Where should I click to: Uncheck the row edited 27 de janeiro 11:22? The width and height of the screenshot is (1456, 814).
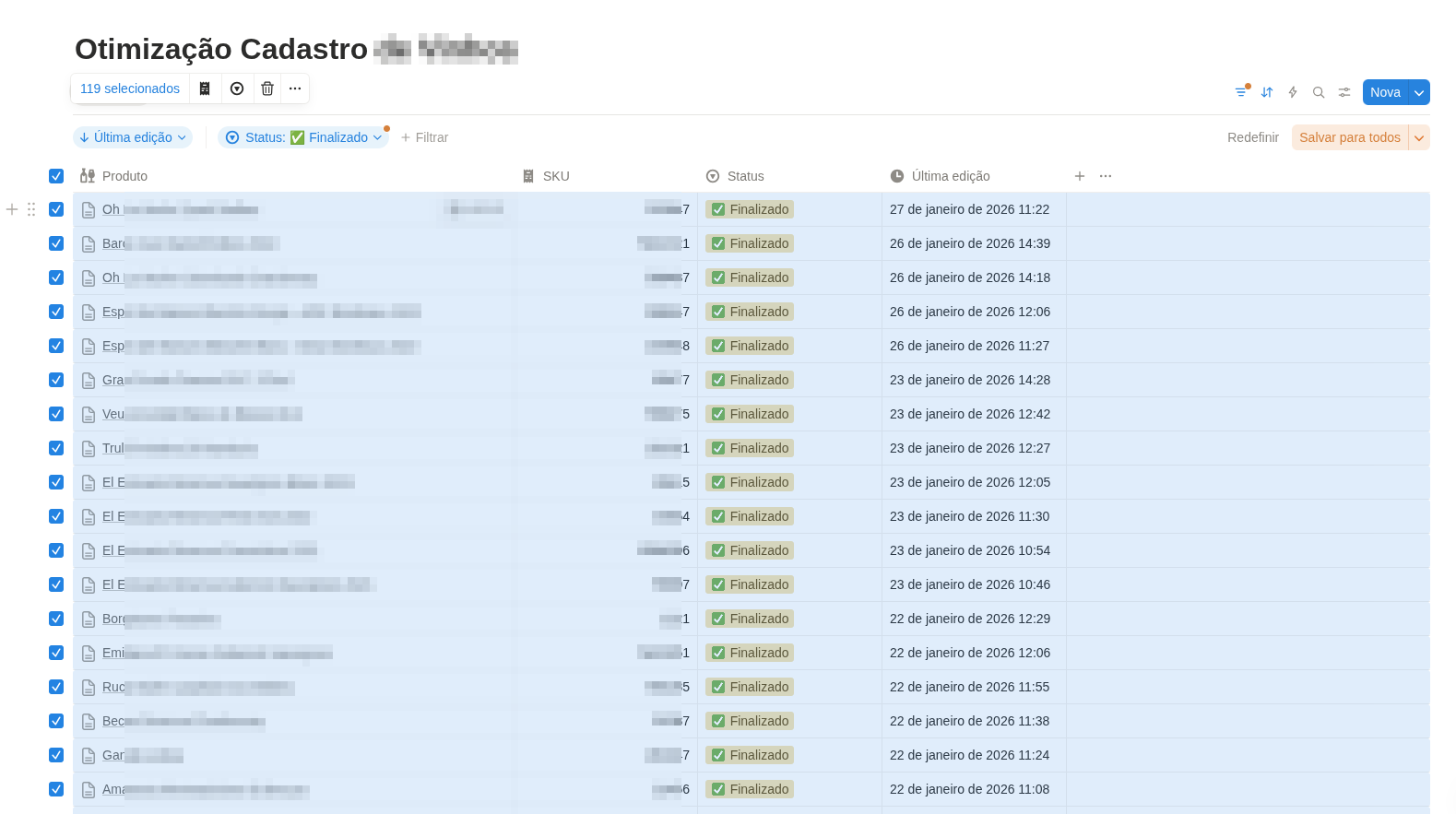(56, 209)
